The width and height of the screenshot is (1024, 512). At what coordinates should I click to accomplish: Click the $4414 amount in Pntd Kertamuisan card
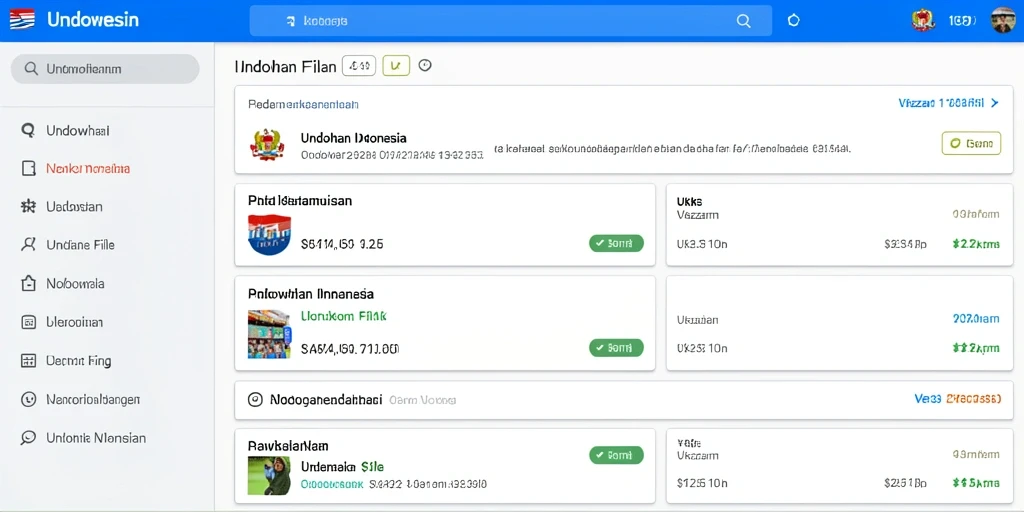342,246
